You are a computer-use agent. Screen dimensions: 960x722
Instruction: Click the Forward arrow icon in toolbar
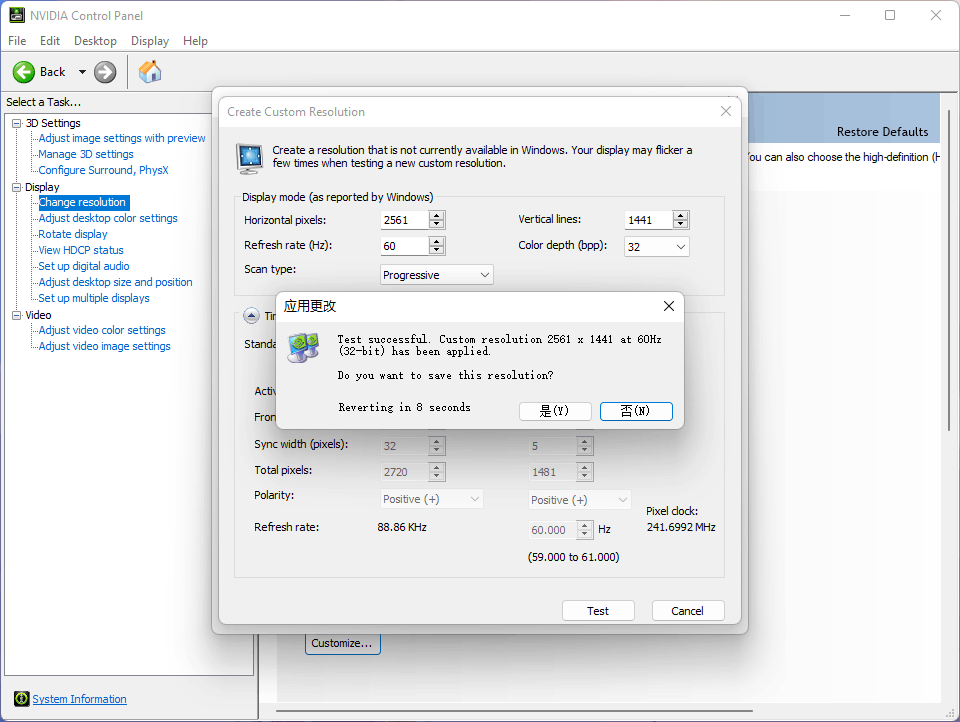click(105, 72)
